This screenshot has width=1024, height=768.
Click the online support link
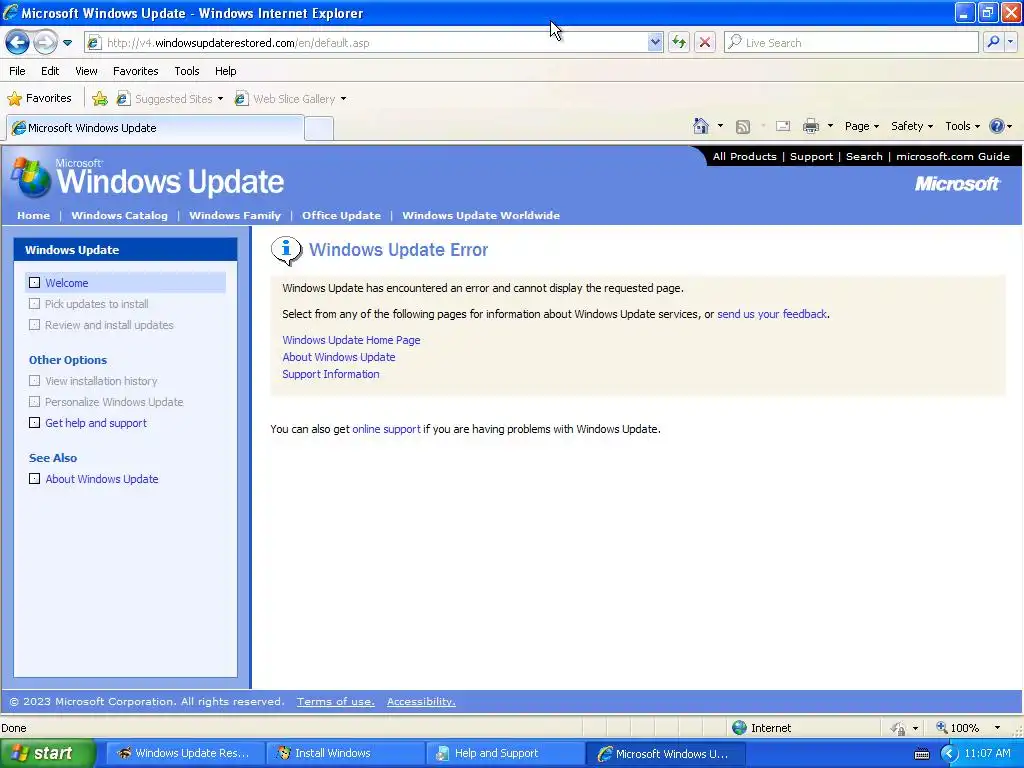(x=387, y=429)
